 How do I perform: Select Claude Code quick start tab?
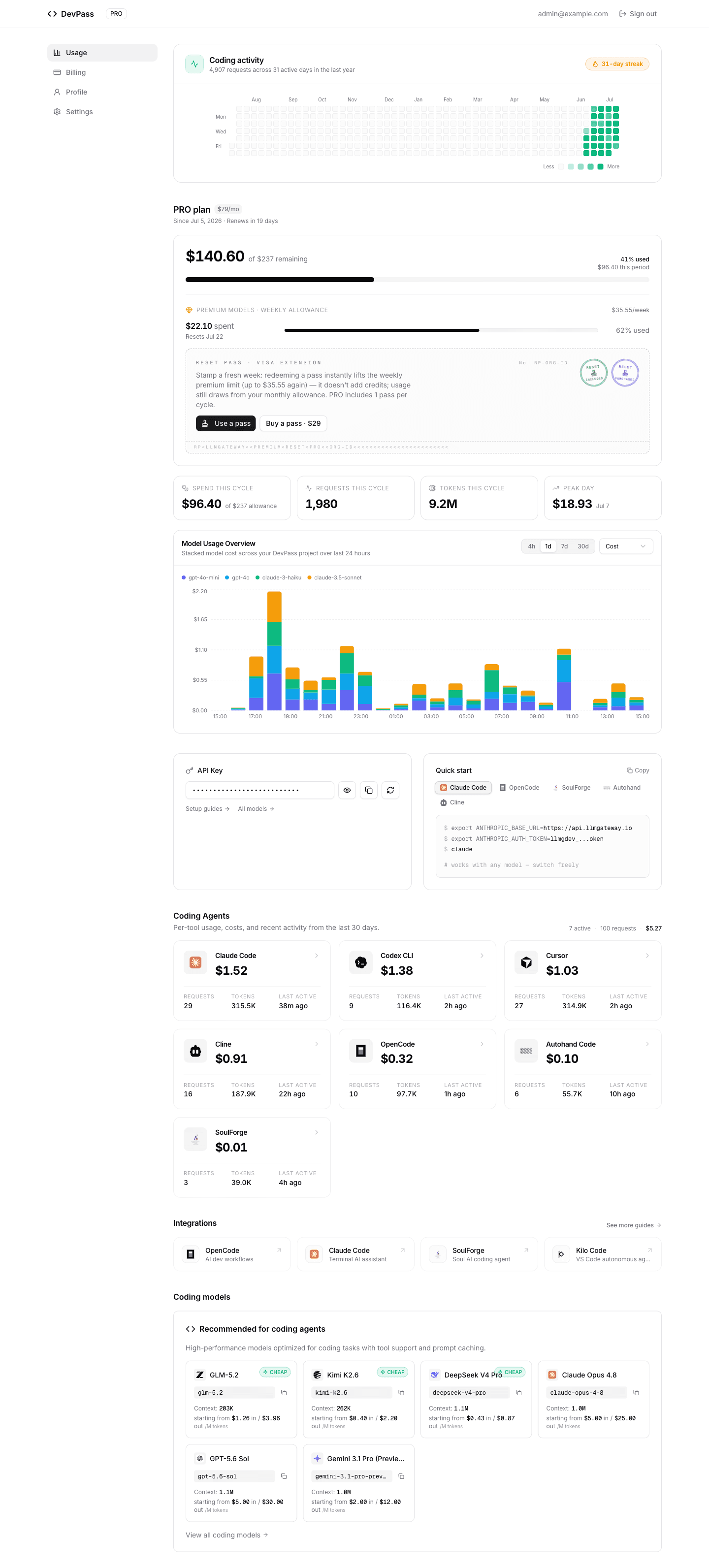tap(463, 788)
